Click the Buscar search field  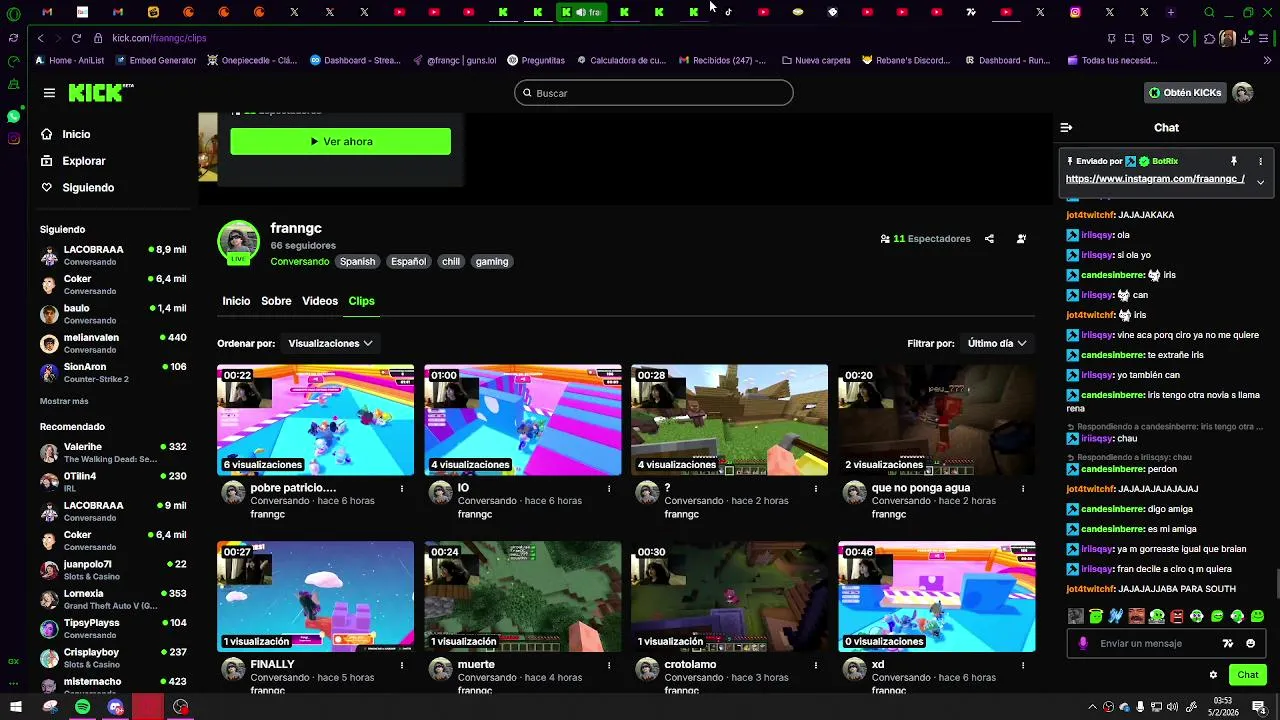(x=654, y=93)
